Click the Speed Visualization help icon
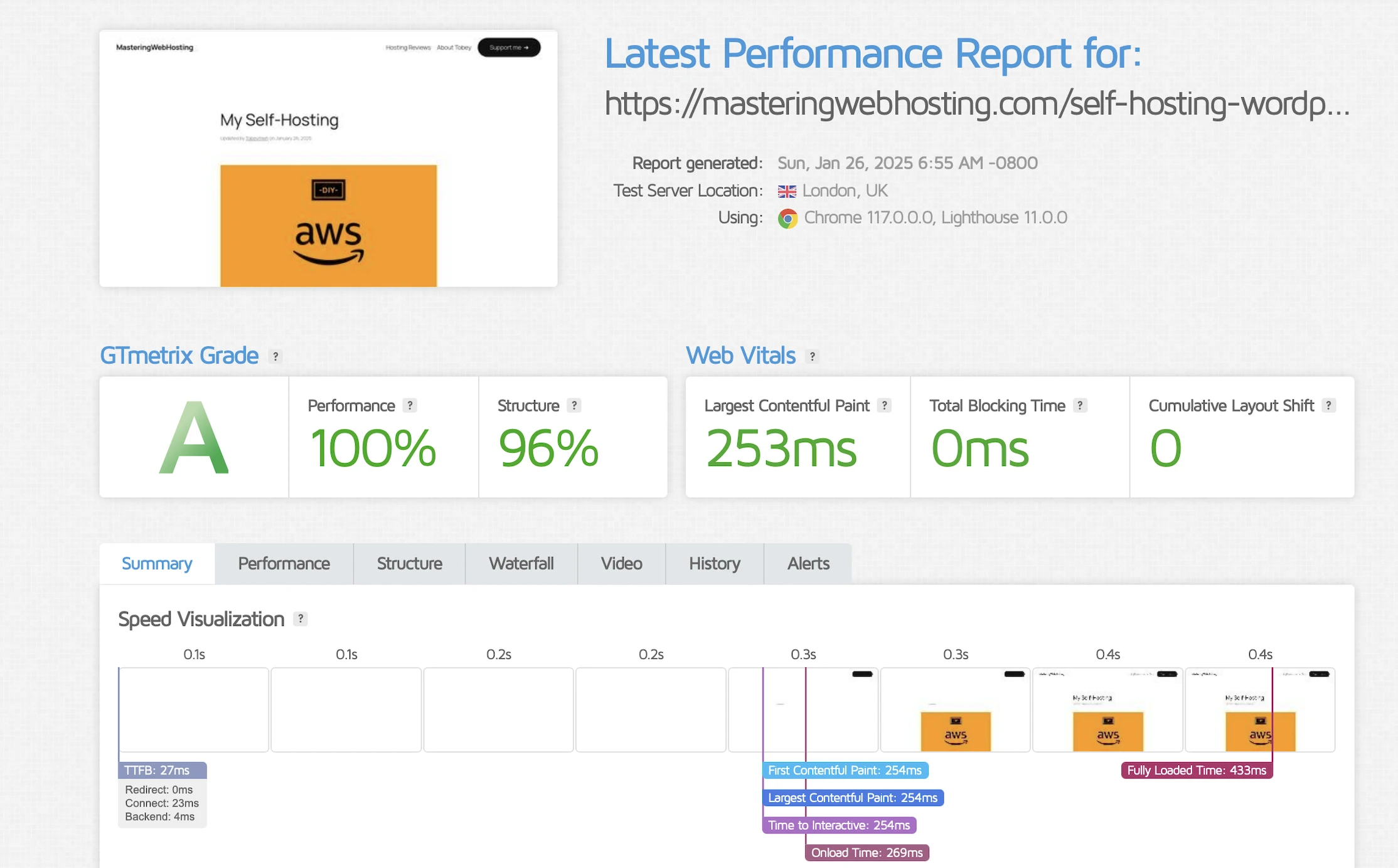The width and height of the screenshot is (1398, 868). point(301,619)
